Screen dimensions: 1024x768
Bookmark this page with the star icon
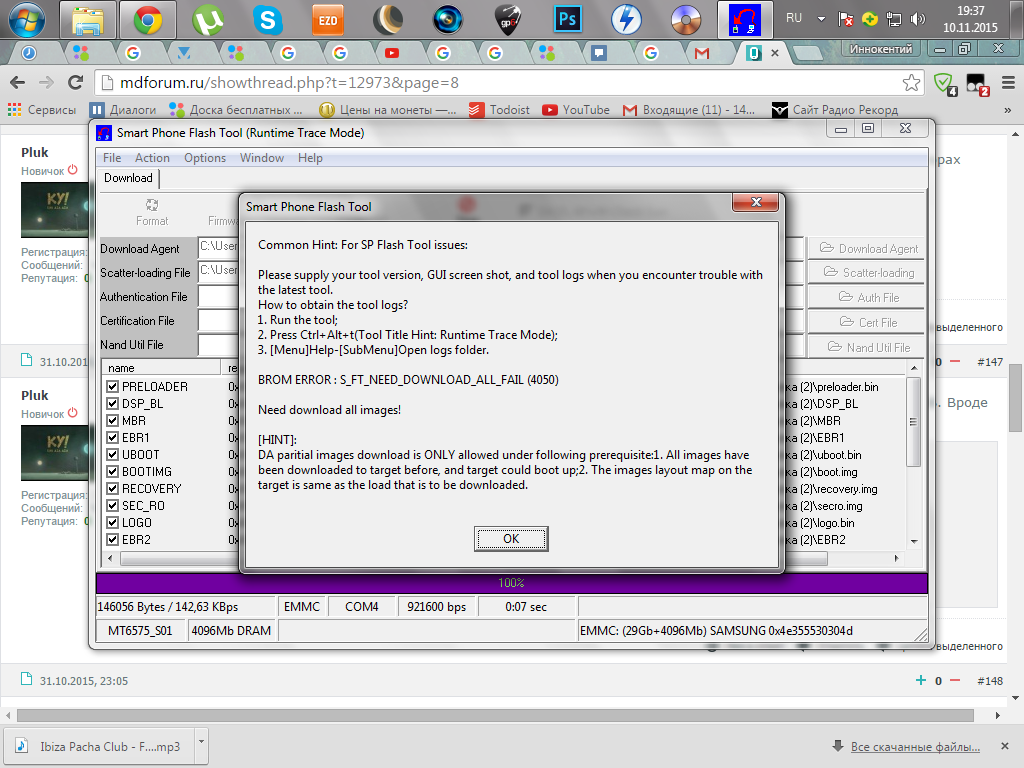(x=911, y=83)
